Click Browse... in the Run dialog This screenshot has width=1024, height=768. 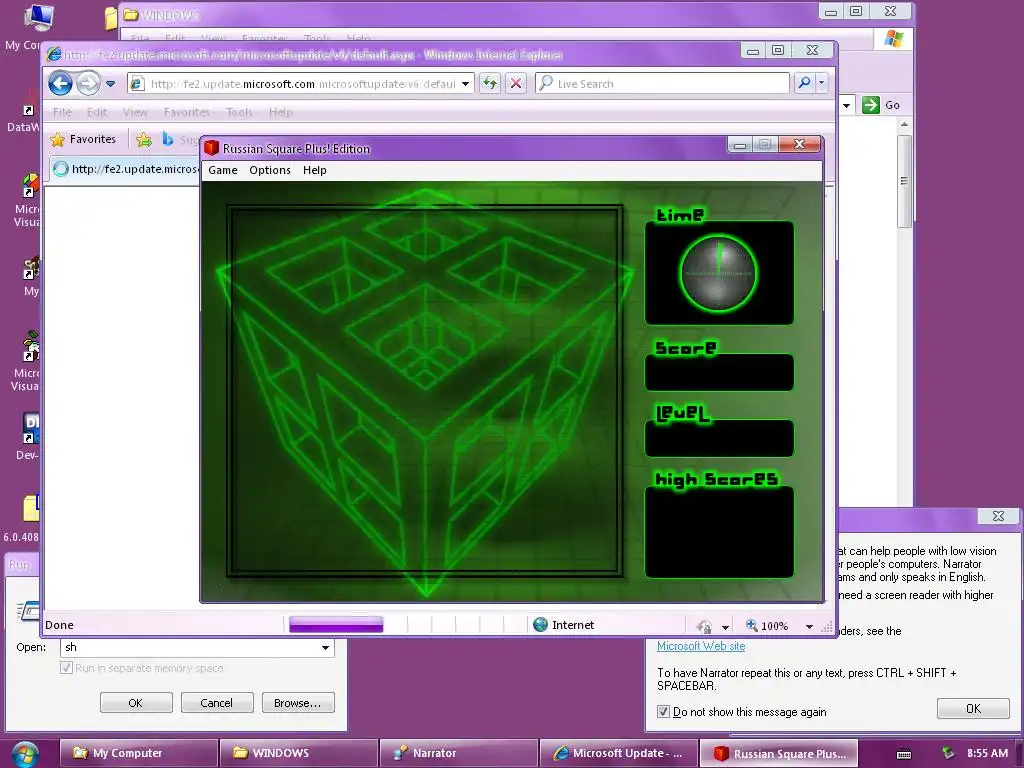(298, 703)
